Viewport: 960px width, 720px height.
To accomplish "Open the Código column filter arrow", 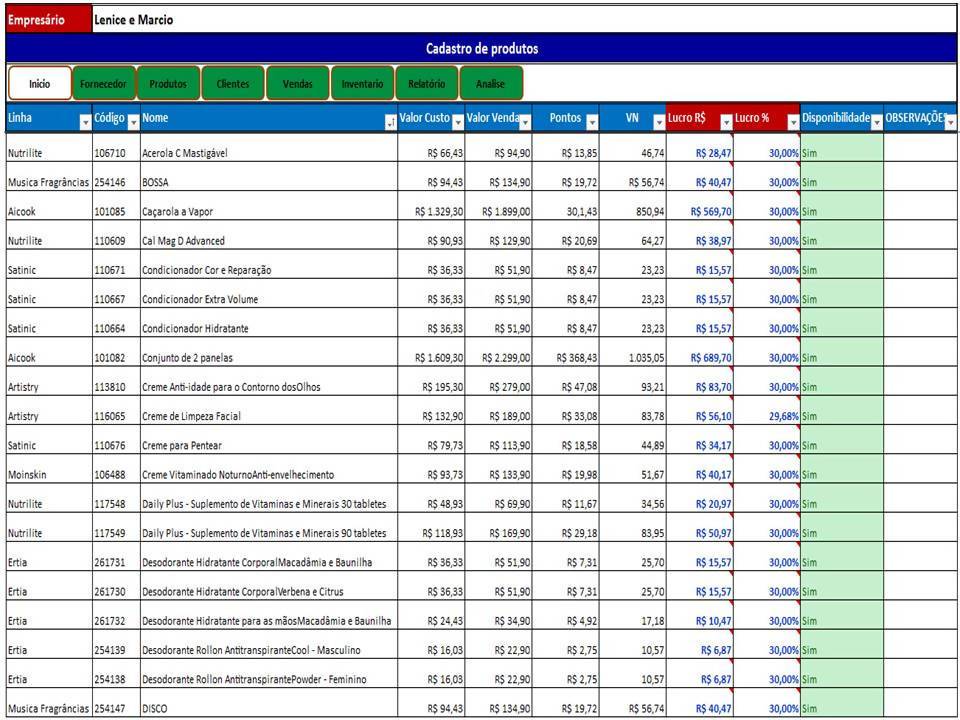I will [133, 123].
